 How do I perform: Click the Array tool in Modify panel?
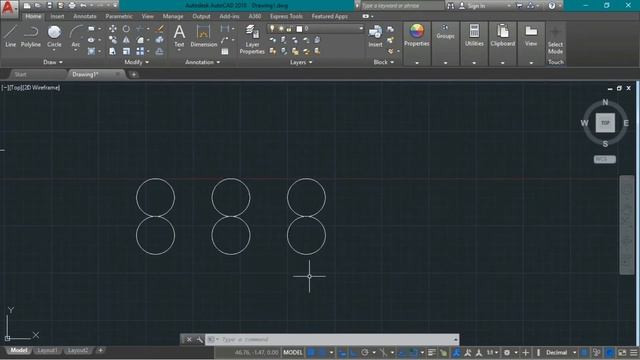pos(140,51)
